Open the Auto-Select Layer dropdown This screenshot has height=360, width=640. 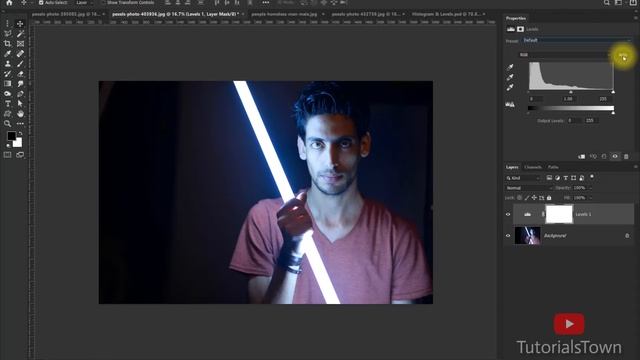point(84,2)
